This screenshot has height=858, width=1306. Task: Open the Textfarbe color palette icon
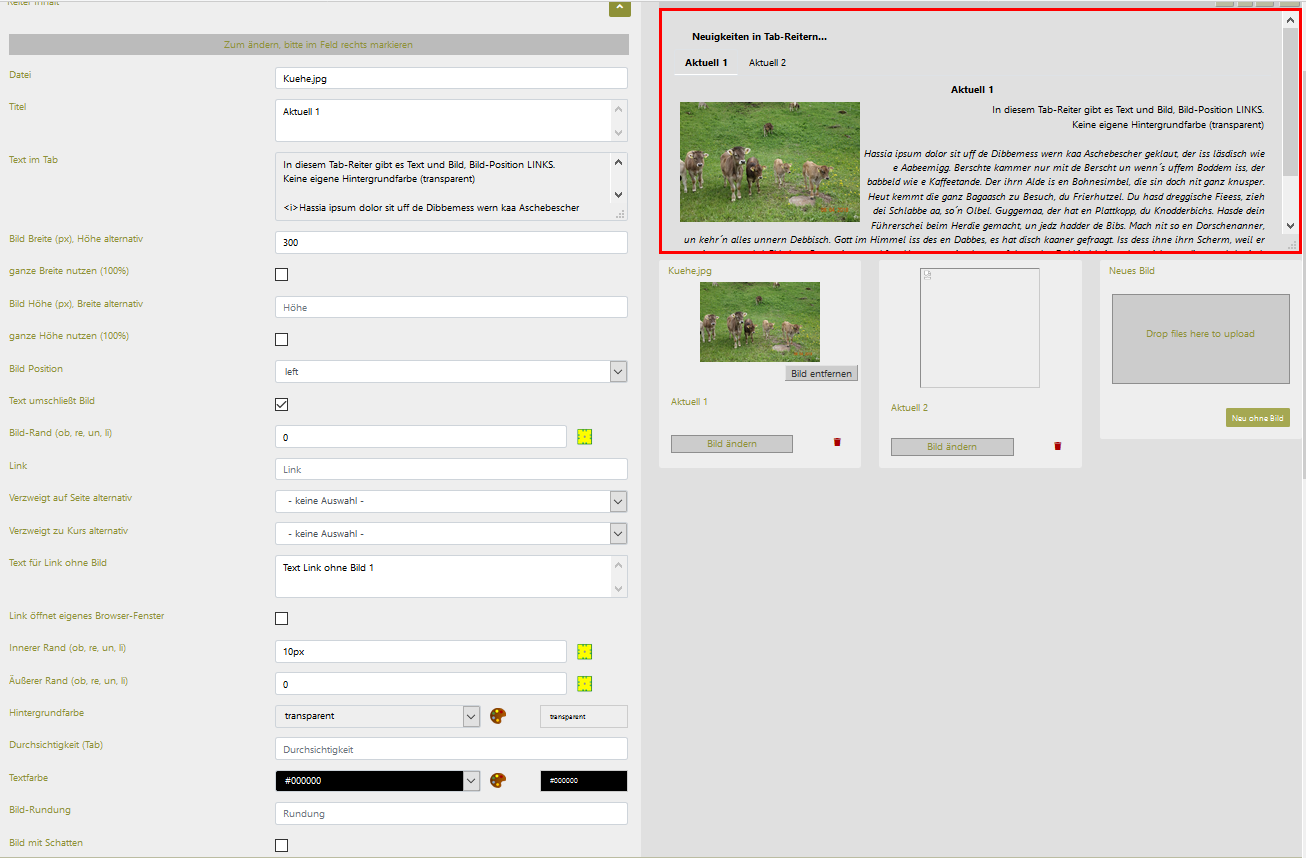coord(498,780)
